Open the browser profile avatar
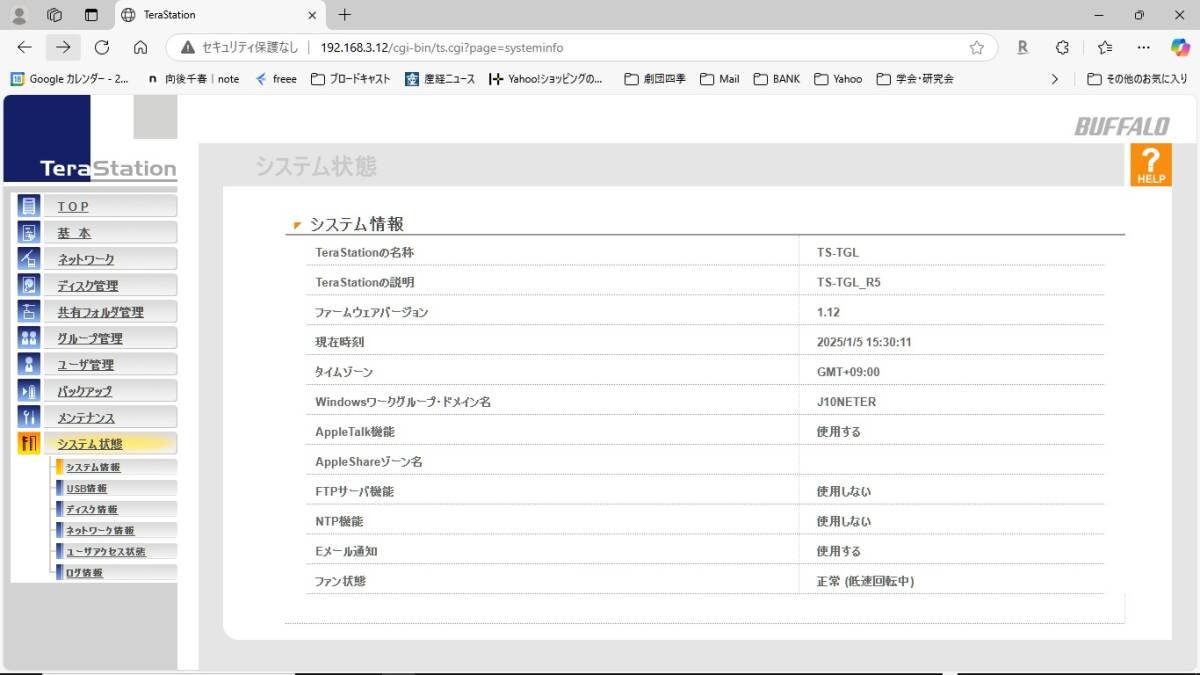The height and width of the screenshot is (675, 1200). click(18, 15)
